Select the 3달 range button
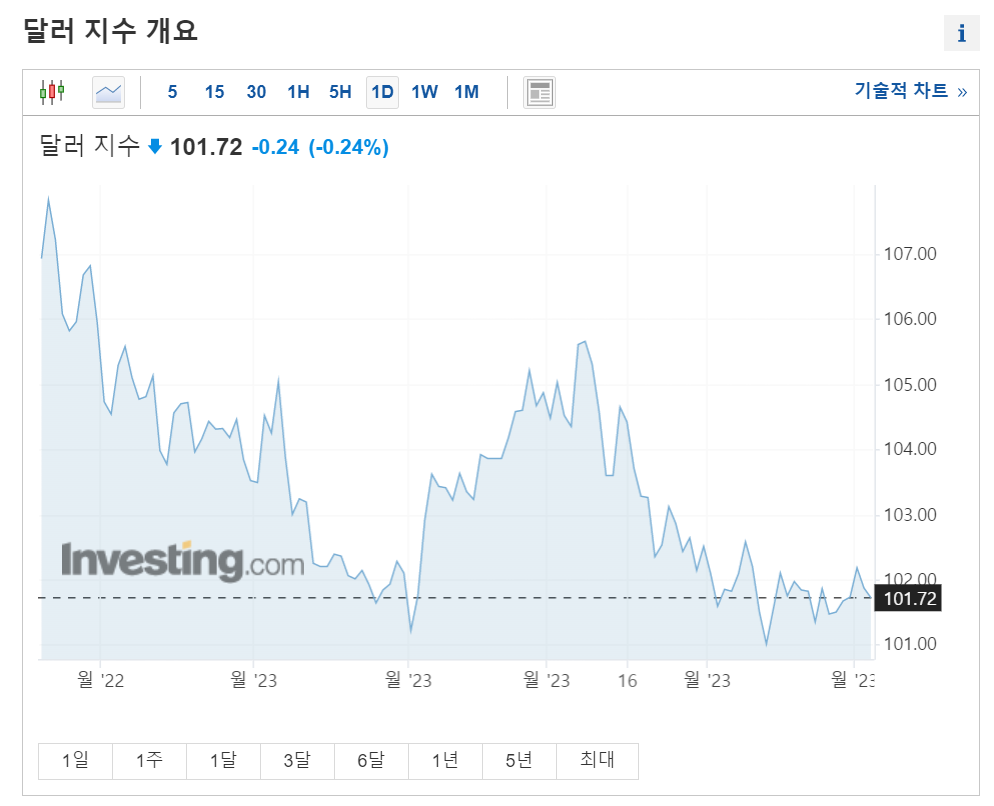 pyautogui.click(x=297, y=761)
